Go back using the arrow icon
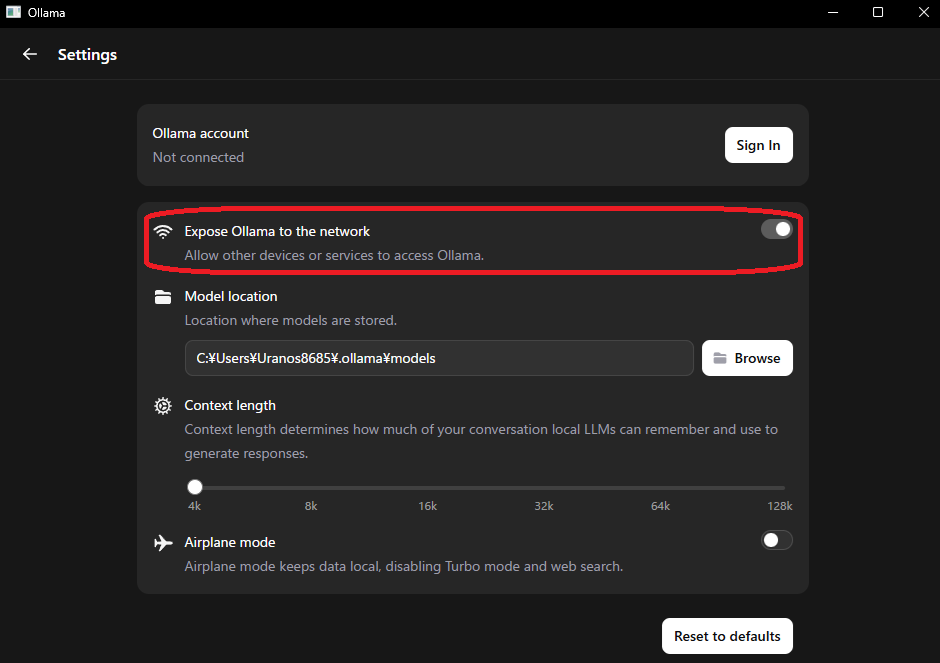940x663 pixels. tap(29, 55)
